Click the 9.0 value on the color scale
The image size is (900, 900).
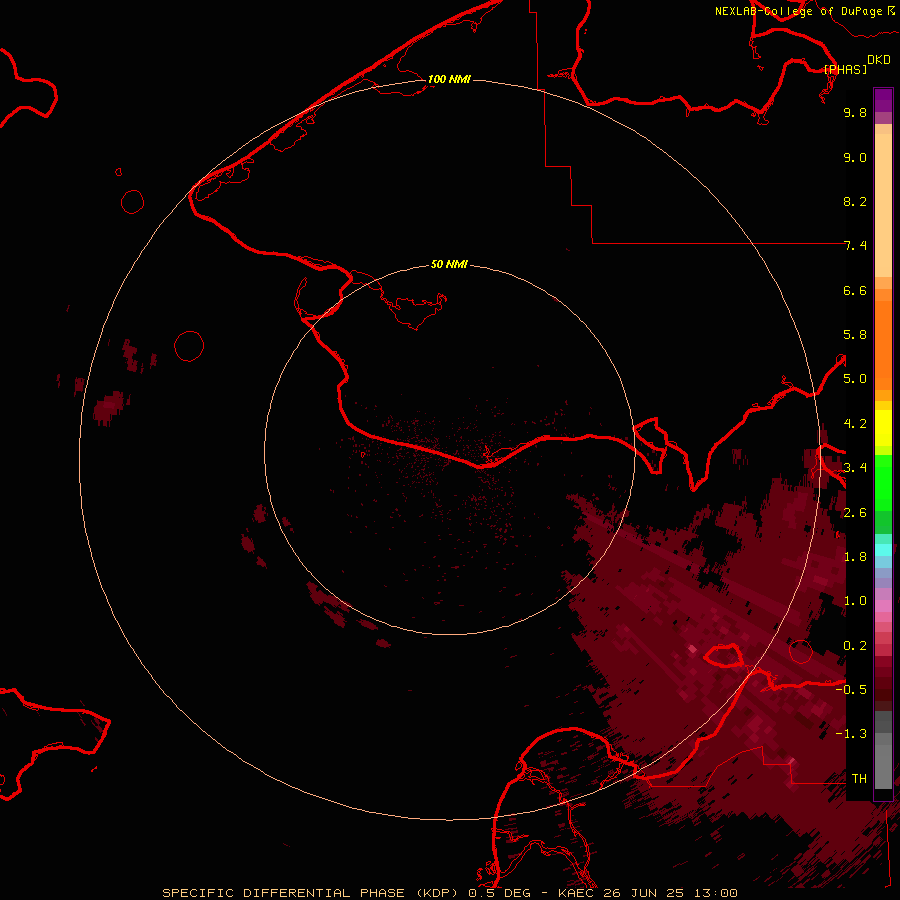point(855,157)
